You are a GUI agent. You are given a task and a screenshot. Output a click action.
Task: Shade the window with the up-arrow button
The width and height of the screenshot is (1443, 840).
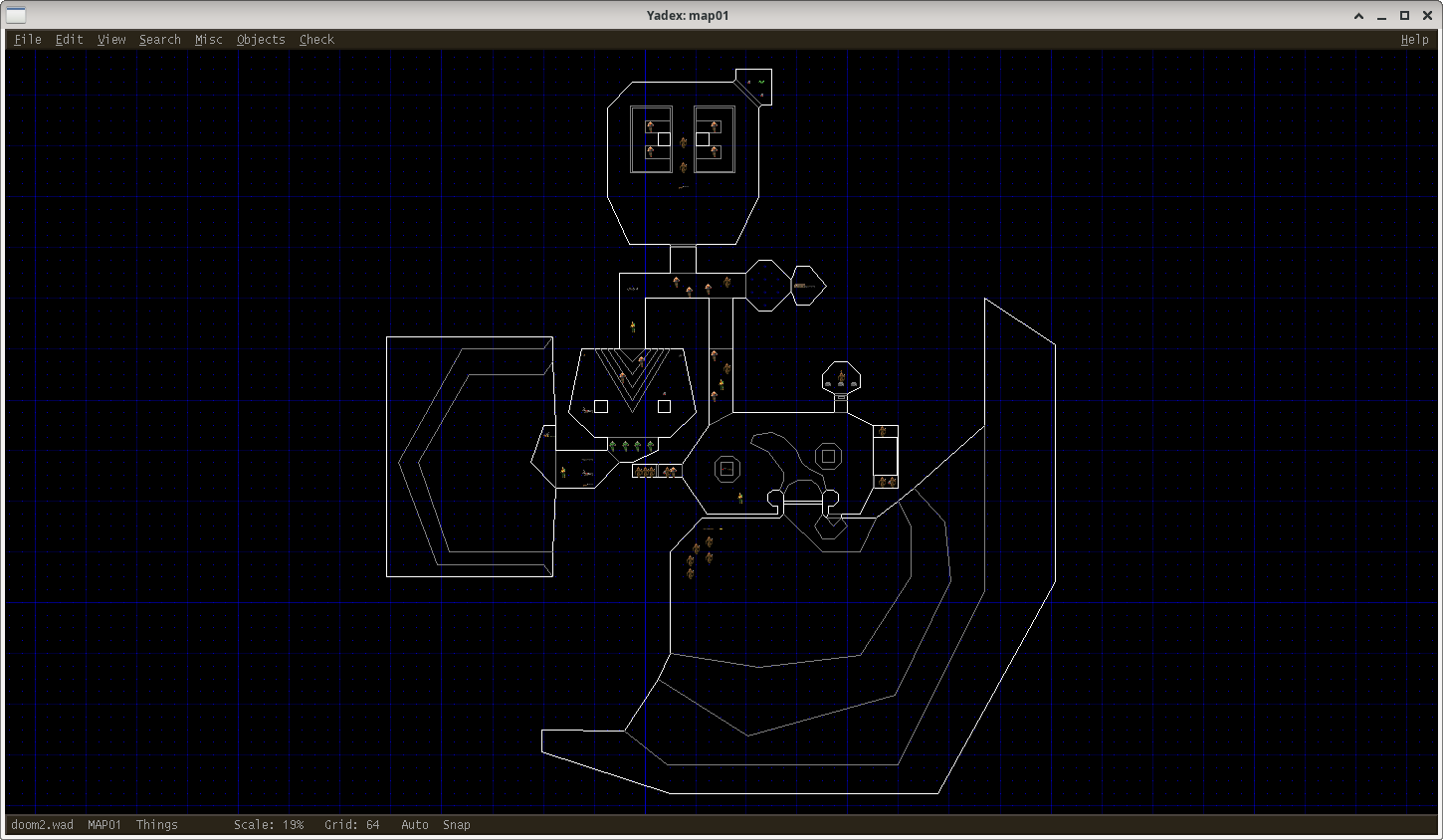[x=1358, y=15]
